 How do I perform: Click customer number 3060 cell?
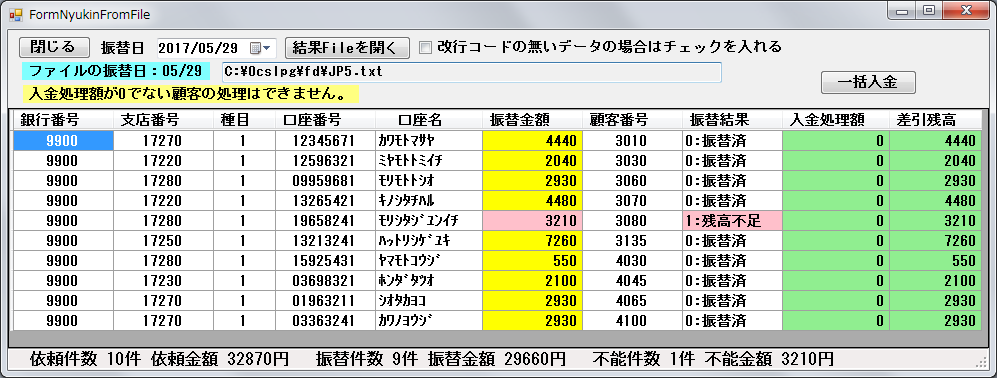(x=633, y=181)
